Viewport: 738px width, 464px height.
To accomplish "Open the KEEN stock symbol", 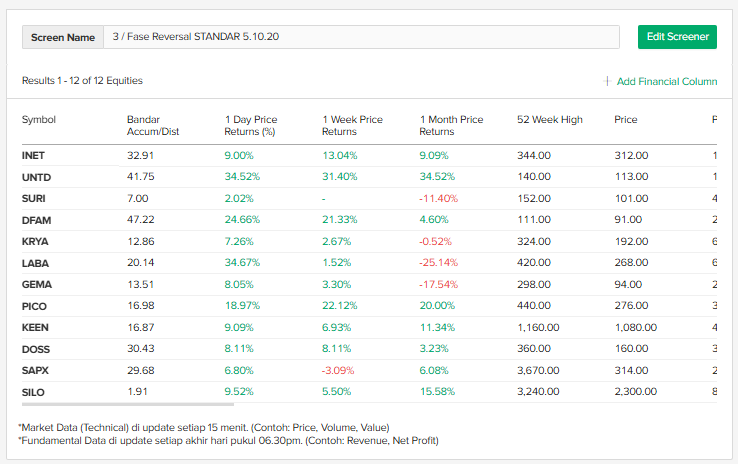I will (x=35, y=327).
